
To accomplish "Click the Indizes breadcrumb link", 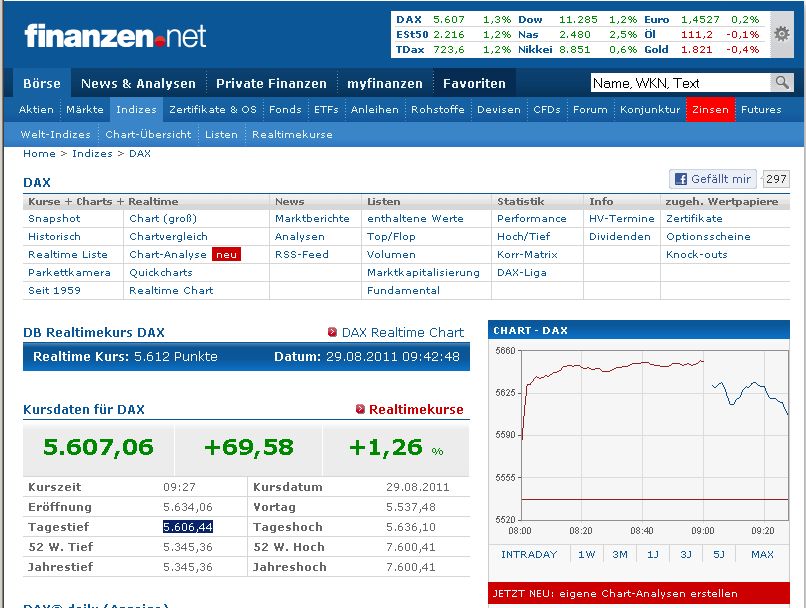I will [x=92, y=154].
